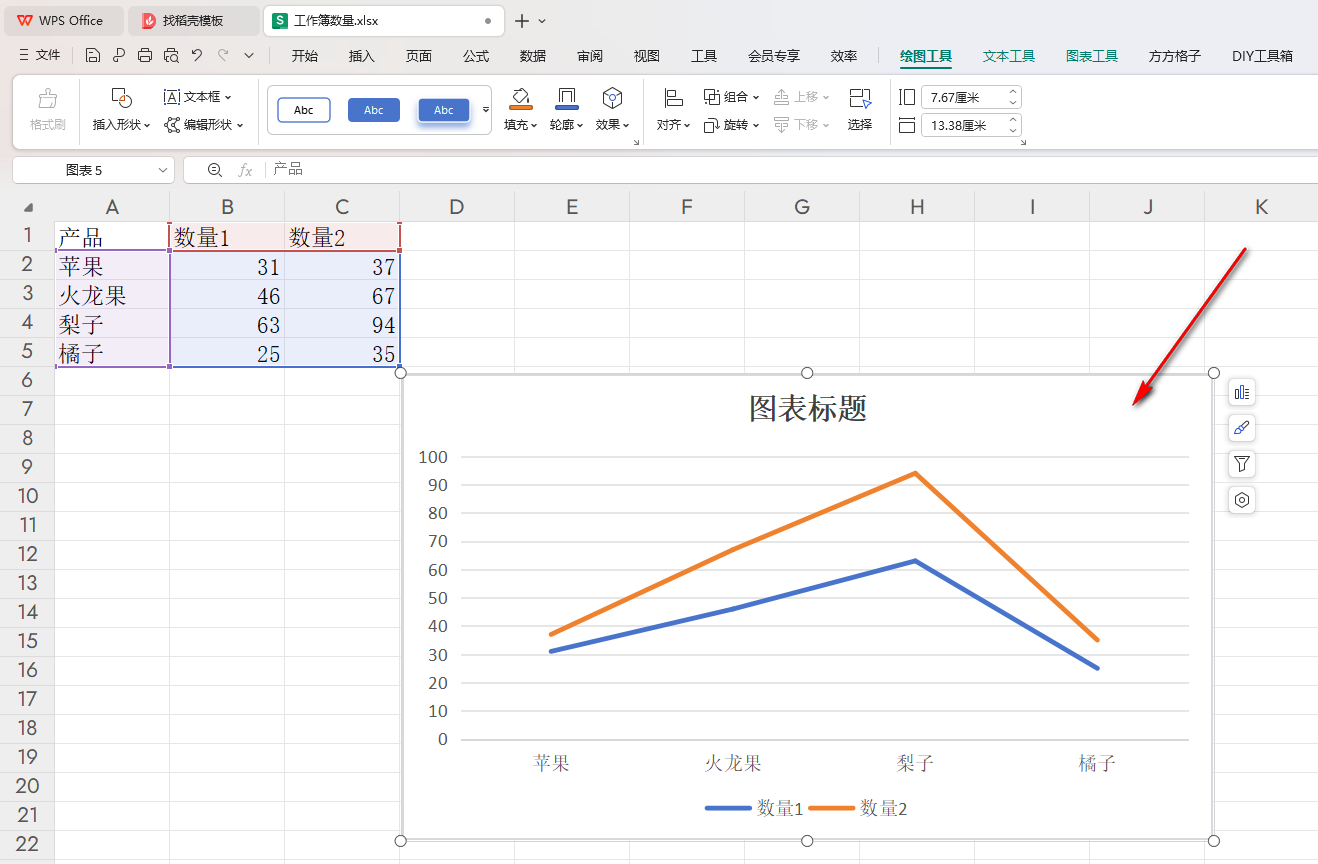Click the zoom magnifier in formula bar

tap(214, 170)
